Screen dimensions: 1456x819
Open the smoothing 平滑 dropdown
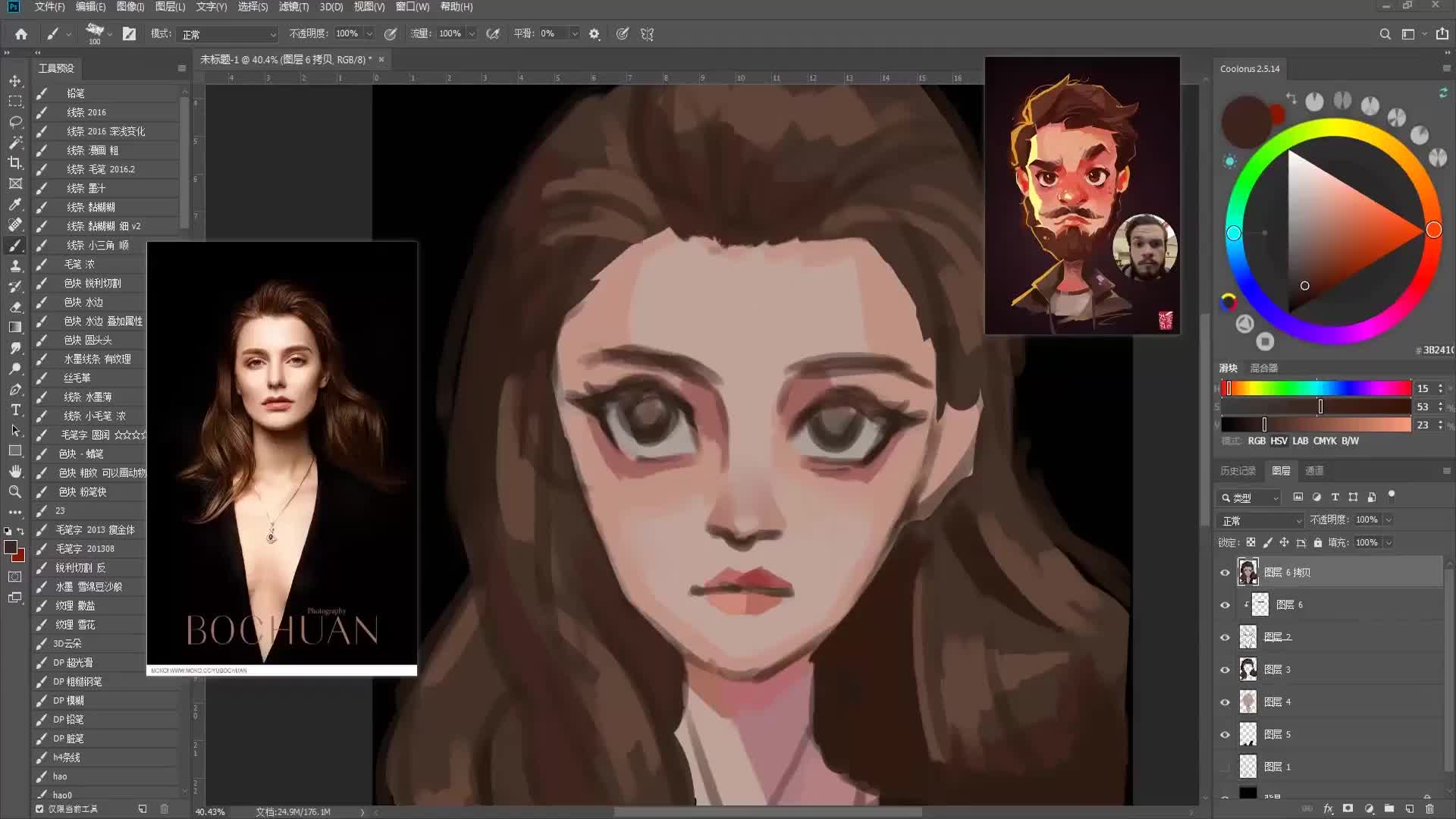tap(575, 33)
